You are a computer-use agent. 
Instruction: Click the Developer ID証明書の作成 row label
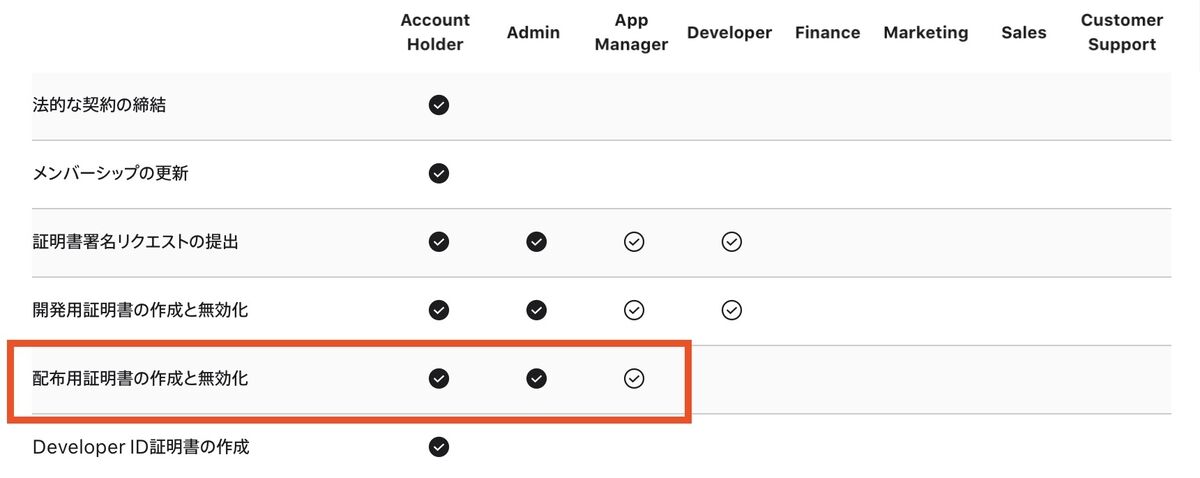[x=141, y=447]
